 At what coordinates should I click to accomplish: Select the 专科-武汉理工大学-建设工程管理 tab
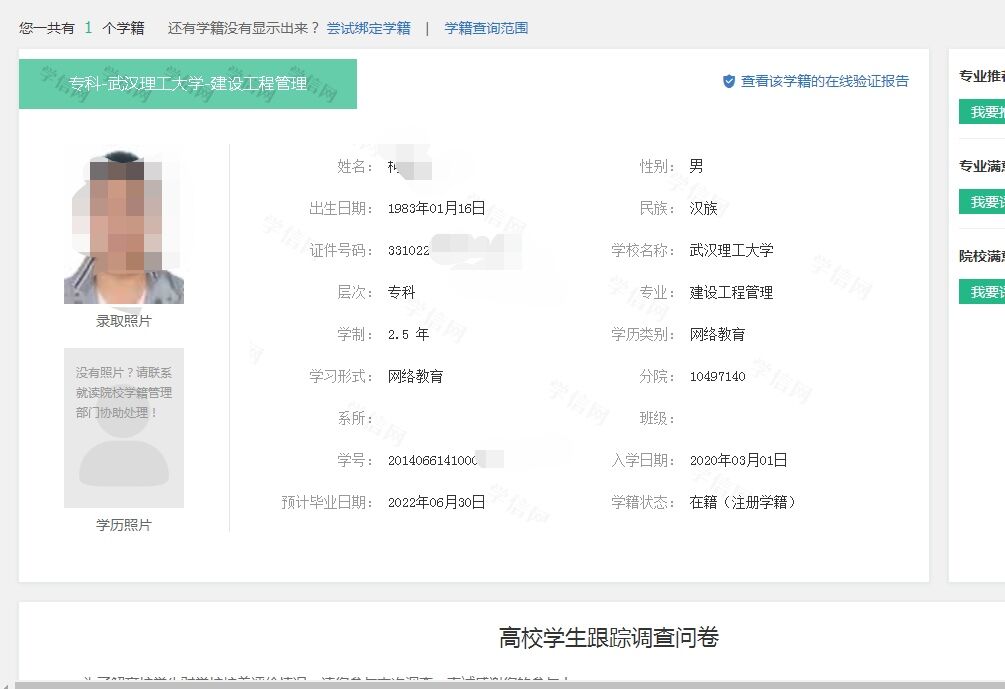click(188, 84)
